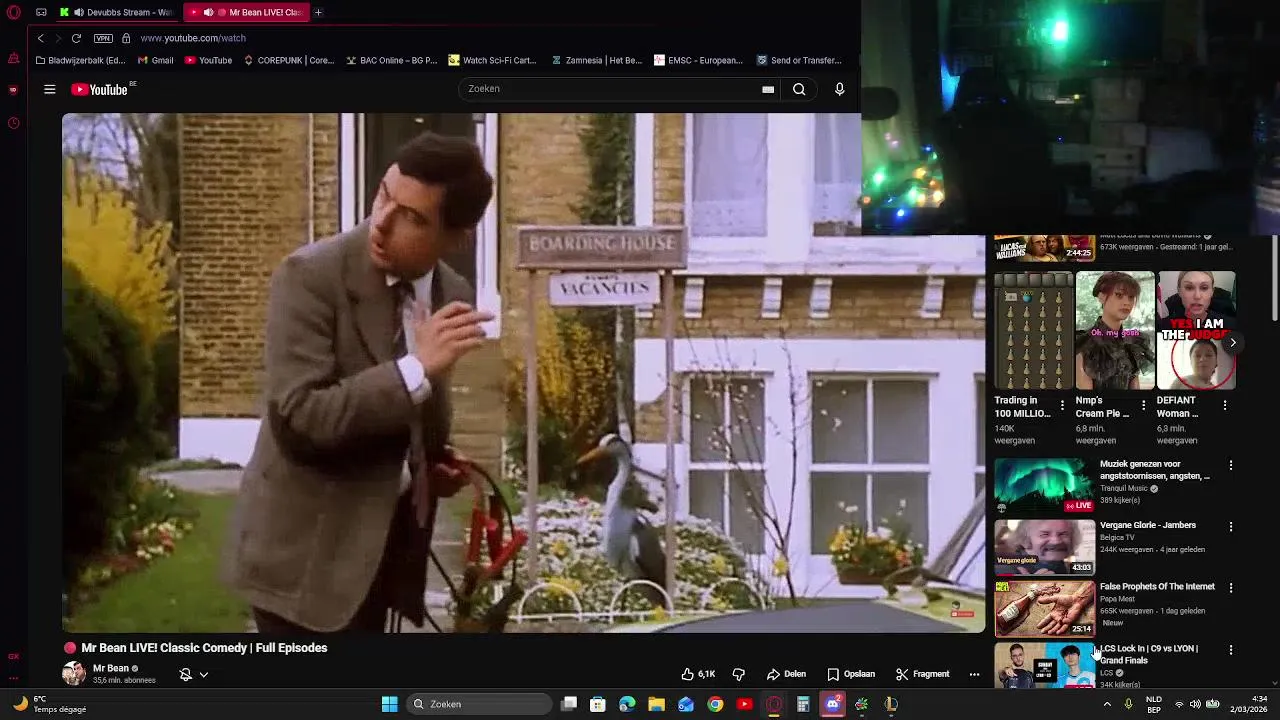The height and width of the screenshot is (720, 1280).
Task: Open the EMSC European bookmark
Action: [x=698, y=60]
